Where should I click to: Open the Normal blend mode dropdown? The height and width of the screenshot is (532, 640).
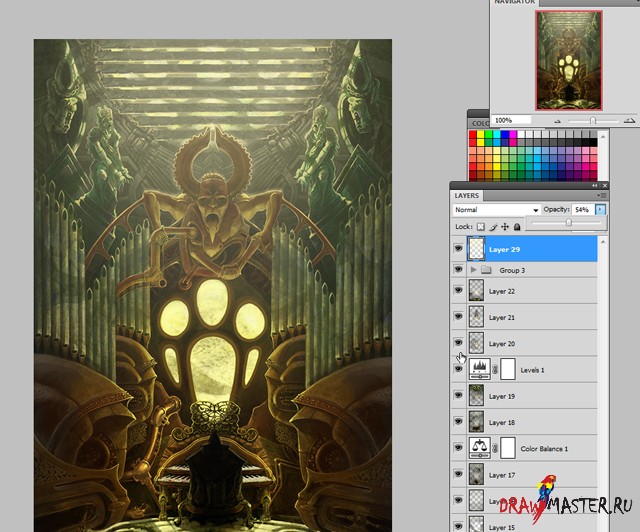coord(497,210)
